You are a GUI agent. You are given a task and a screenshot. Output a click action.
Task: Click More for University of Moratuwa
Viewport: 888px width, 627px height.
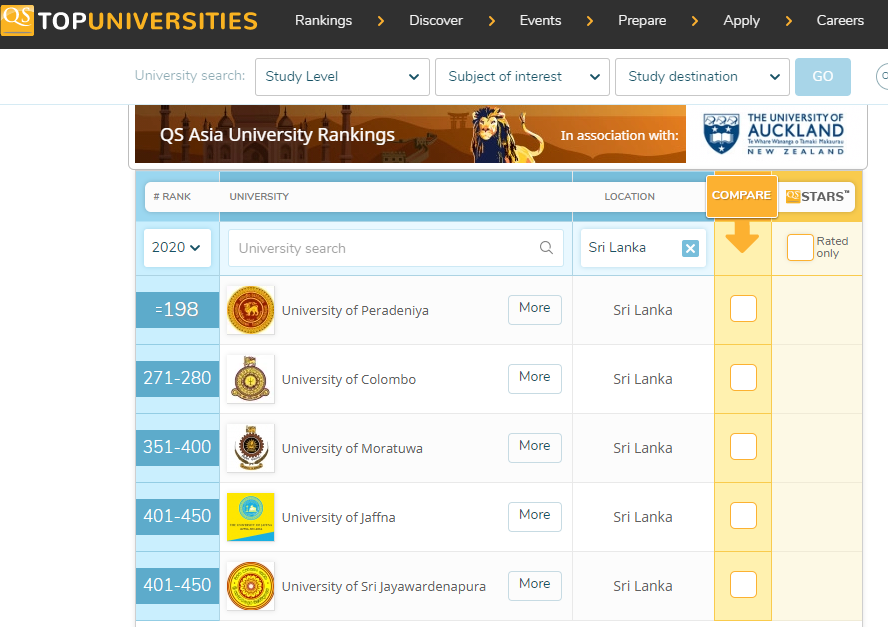tap(535, 447)
